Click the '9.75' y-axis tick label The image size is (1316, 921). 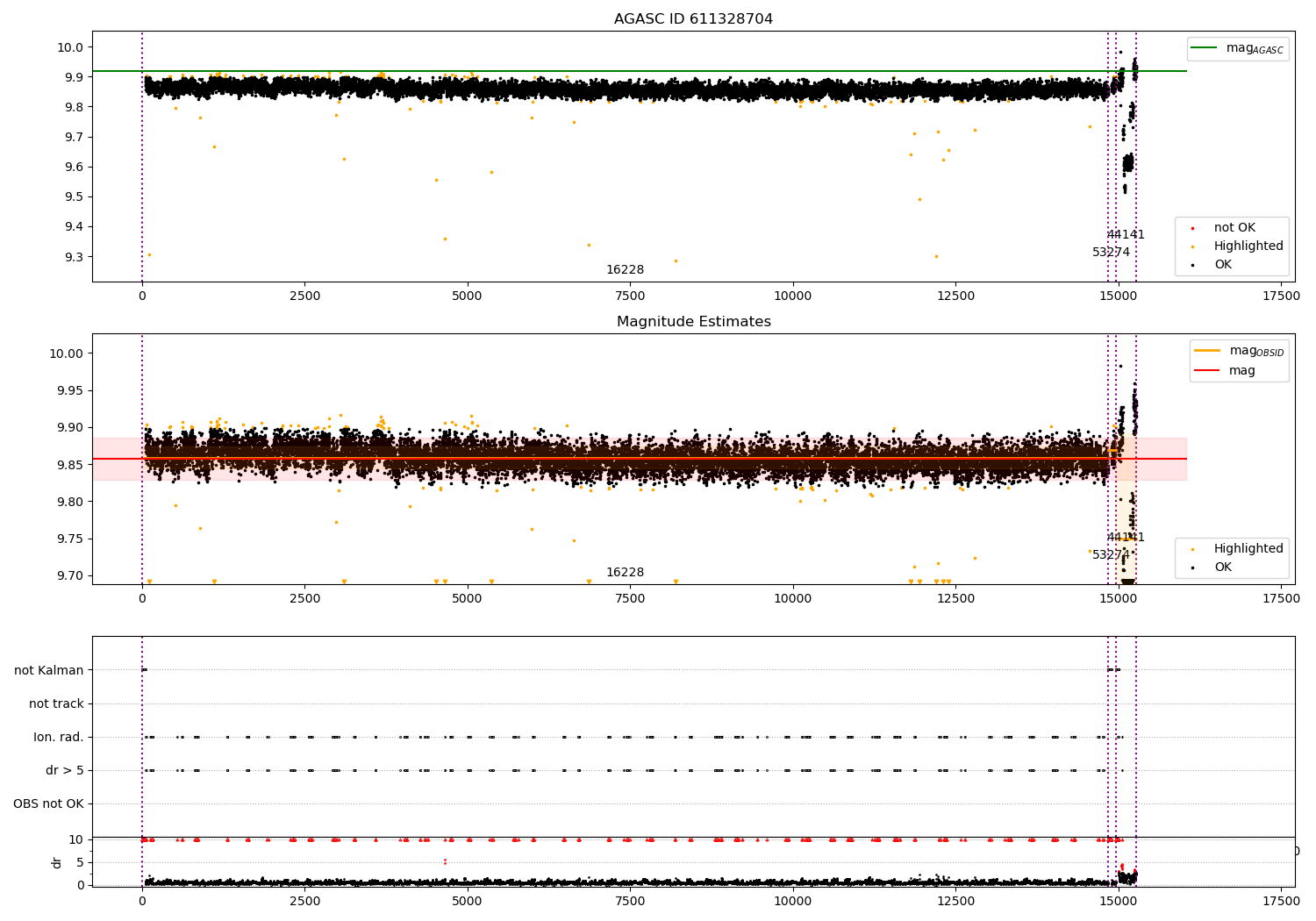click(70, 539)
